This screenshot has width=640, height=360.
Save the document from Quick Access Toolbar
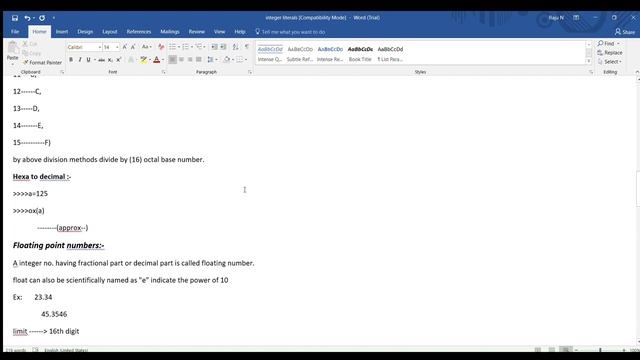(x=15, y=18)
